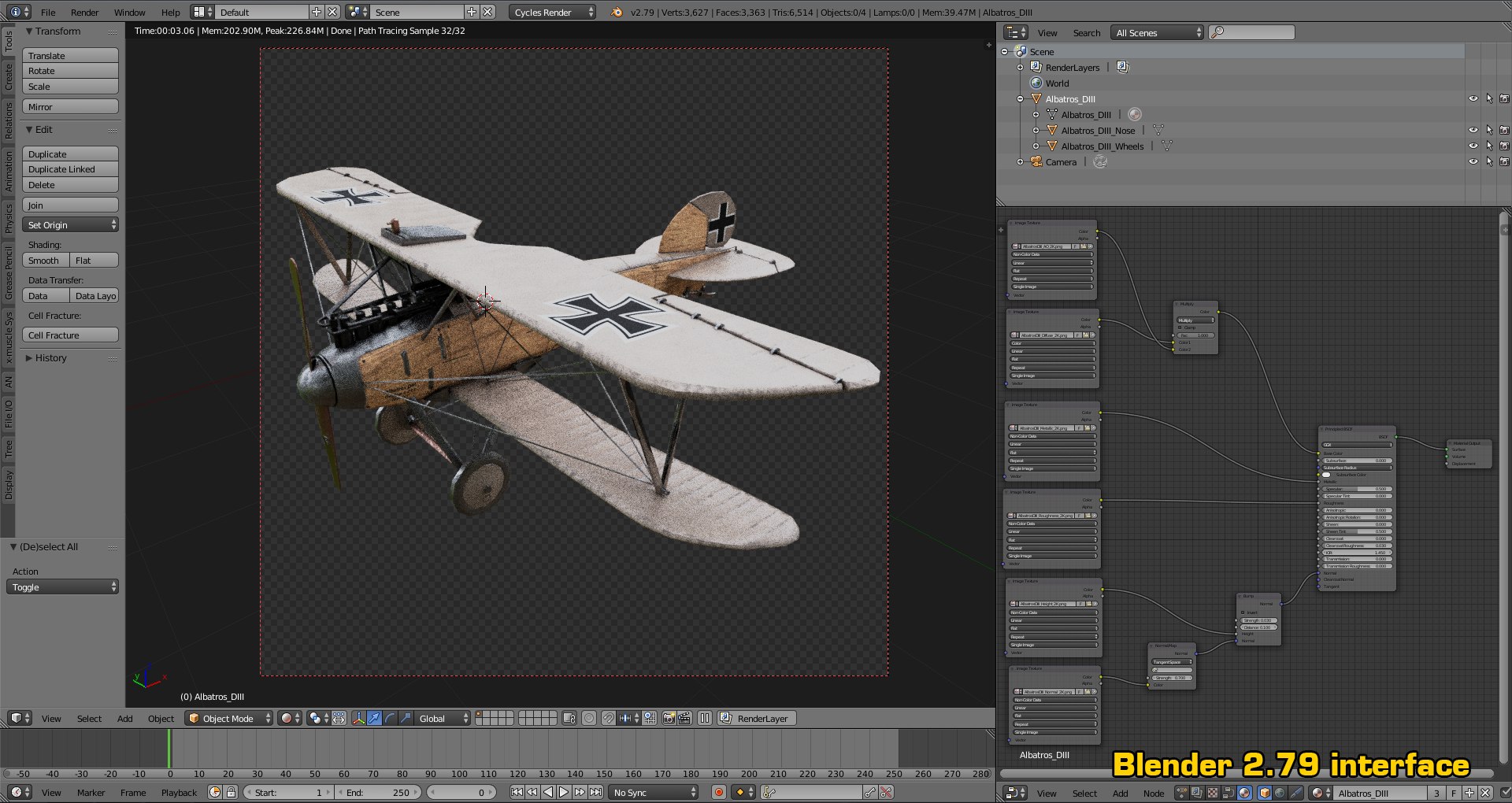Click the translate manipulator arrow icon
Screen dimensions: 1512x803
[x=374, y=718]
